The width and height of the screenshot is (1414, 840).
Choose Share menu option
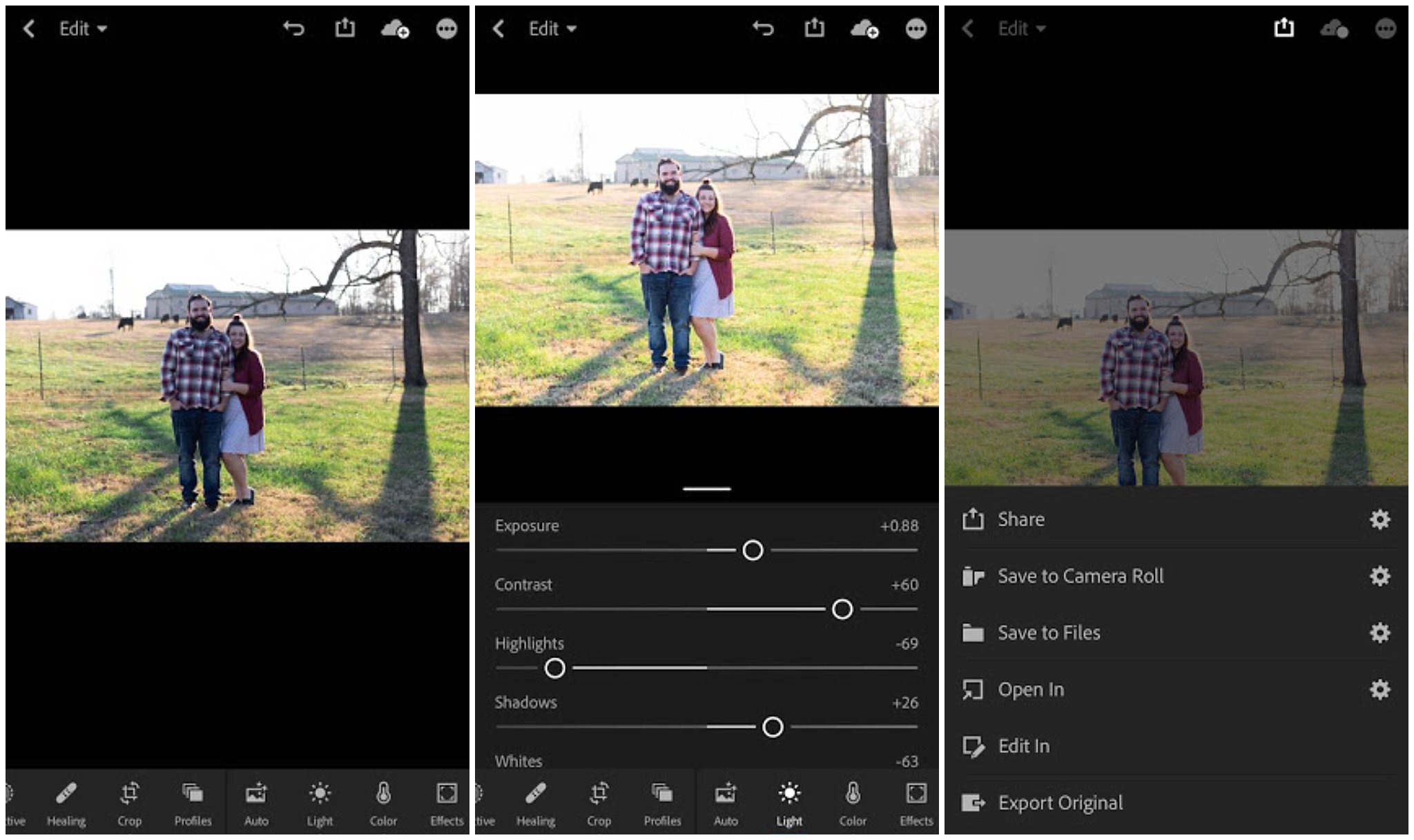tap(1176, 519)
